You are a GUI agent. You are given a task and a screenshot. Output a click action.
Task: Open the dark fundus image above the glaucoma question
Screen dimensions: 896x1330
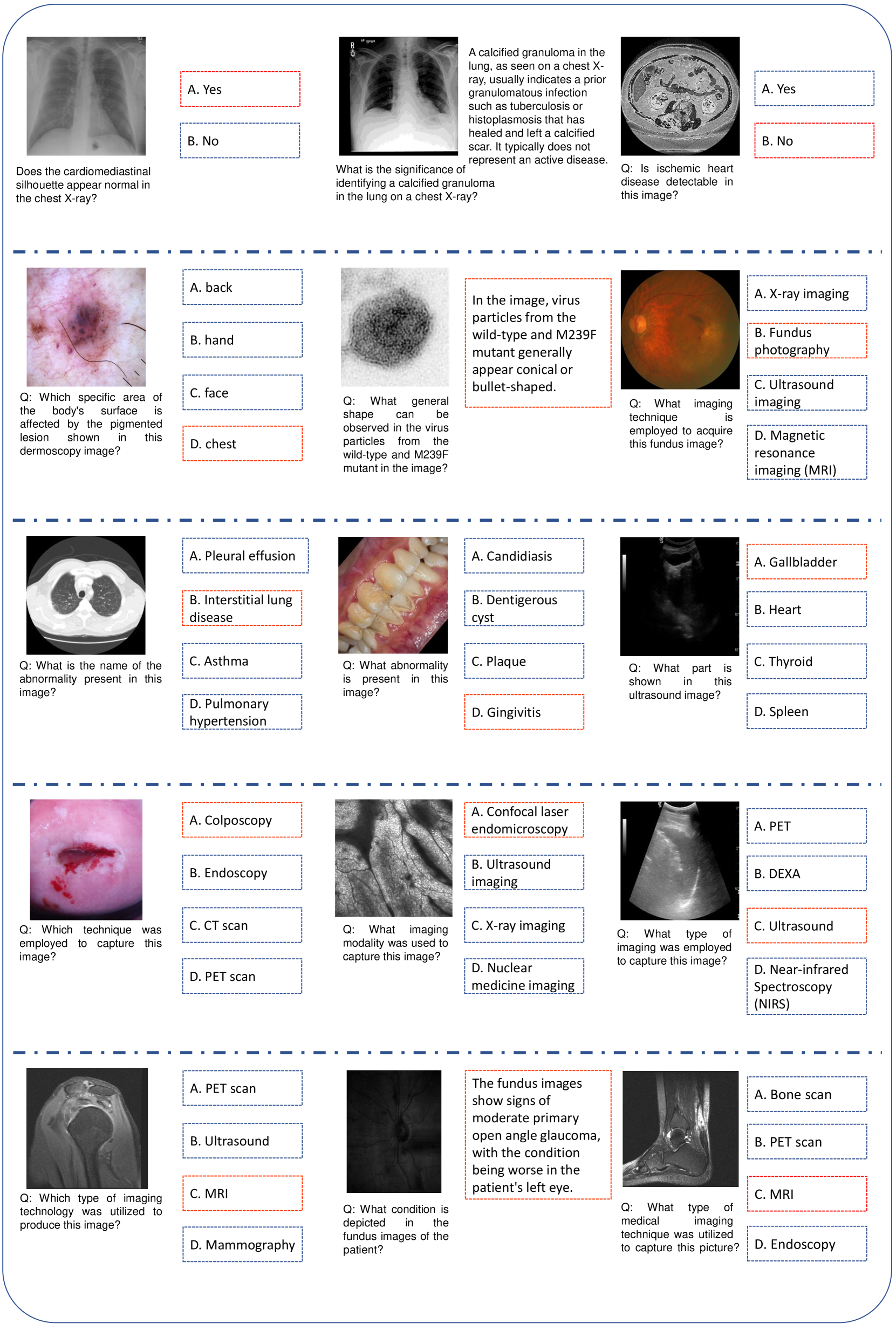pos(394,1131)
